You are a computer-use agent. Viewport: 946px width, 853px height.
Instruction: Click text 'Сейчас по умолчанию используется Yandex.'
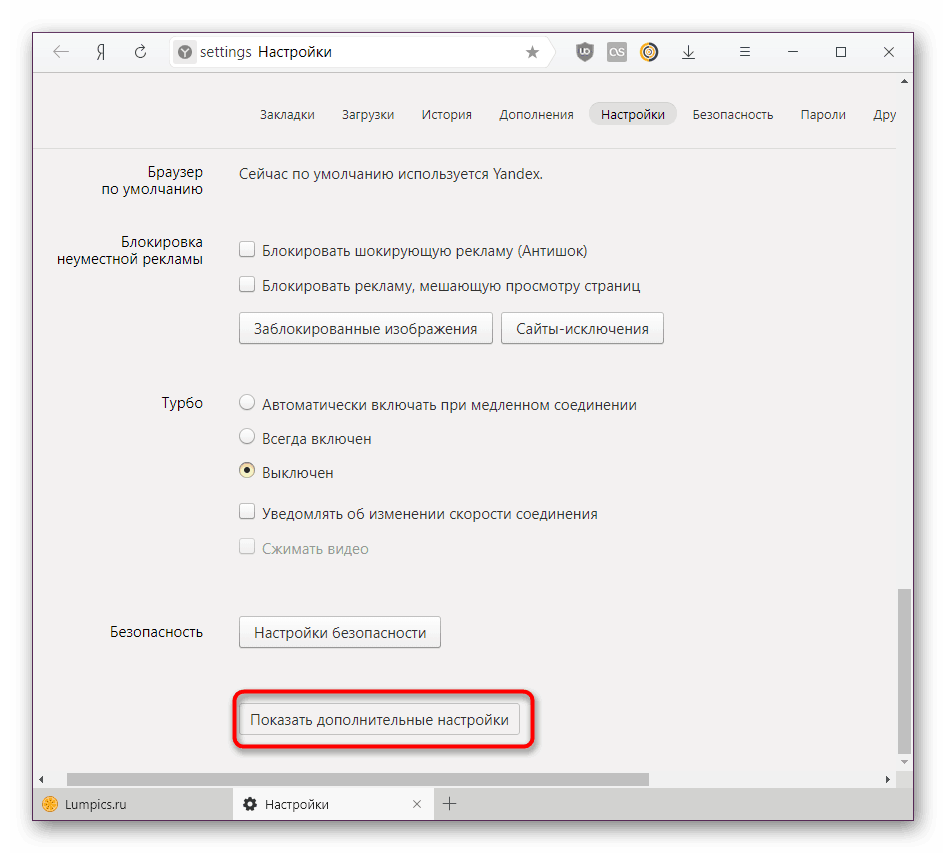tap(391, 174)
